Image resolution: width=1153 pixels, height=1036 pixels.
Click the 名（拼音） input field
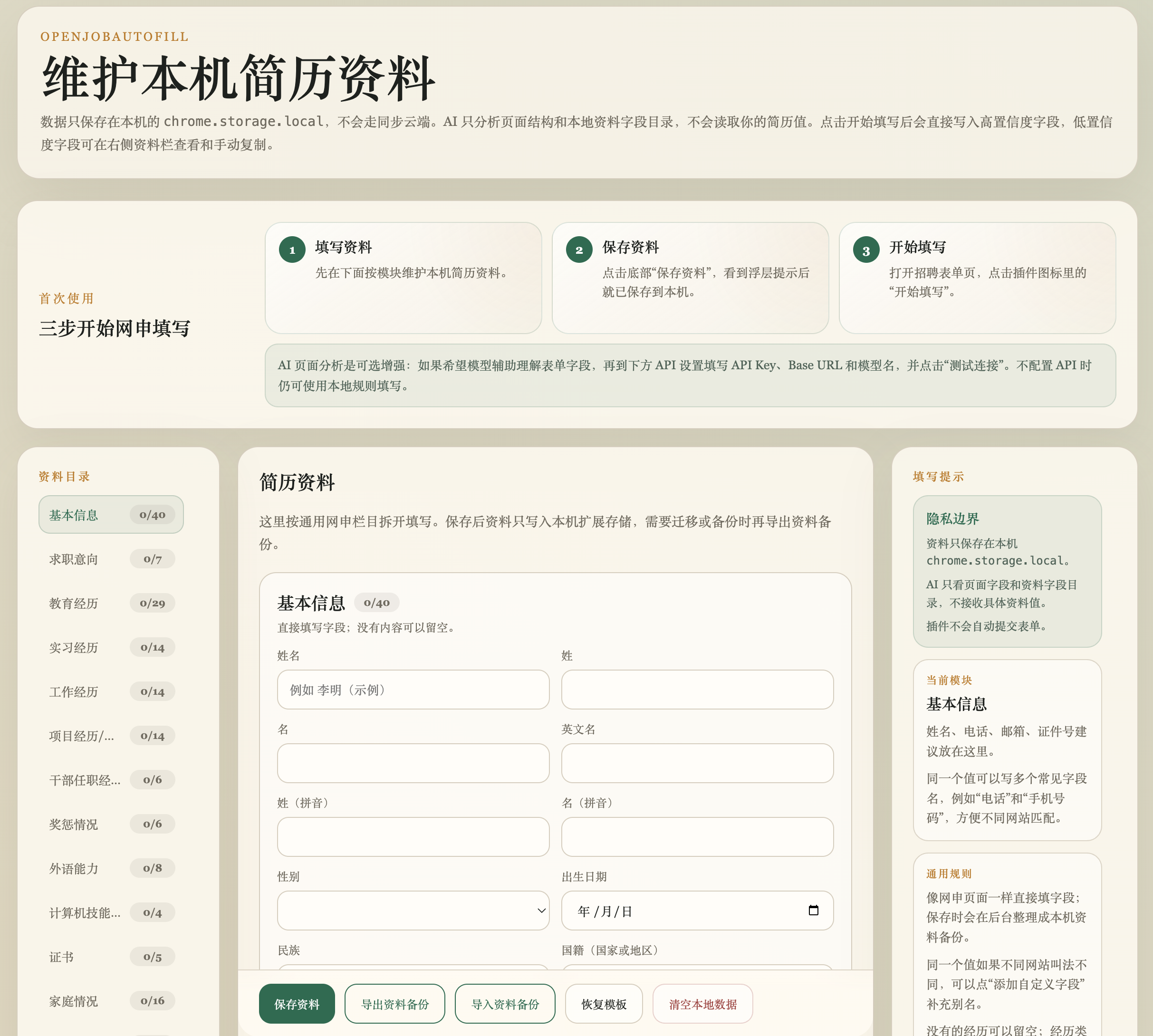point(697,837)
